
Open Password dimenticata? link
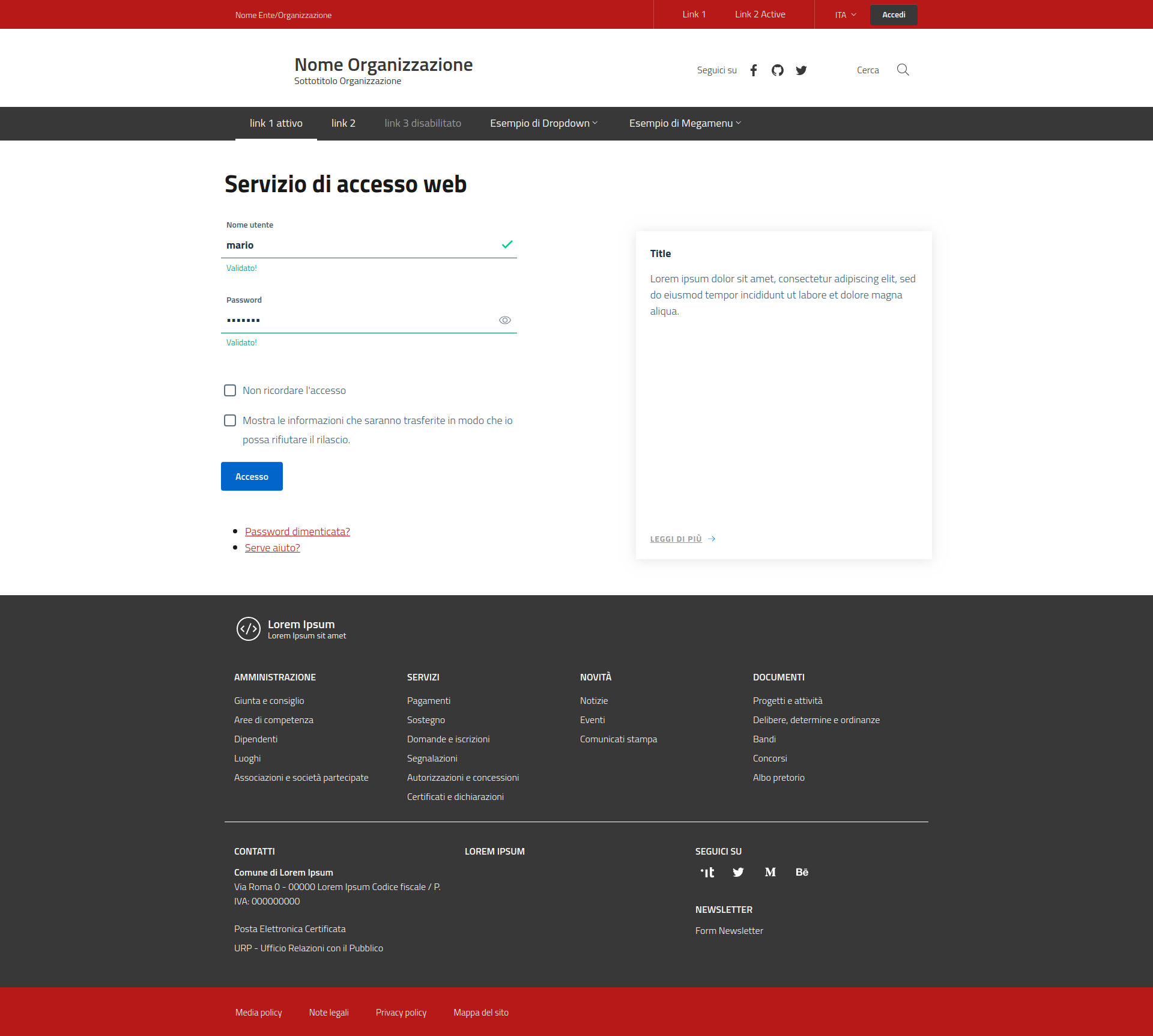tap(297, 532)
